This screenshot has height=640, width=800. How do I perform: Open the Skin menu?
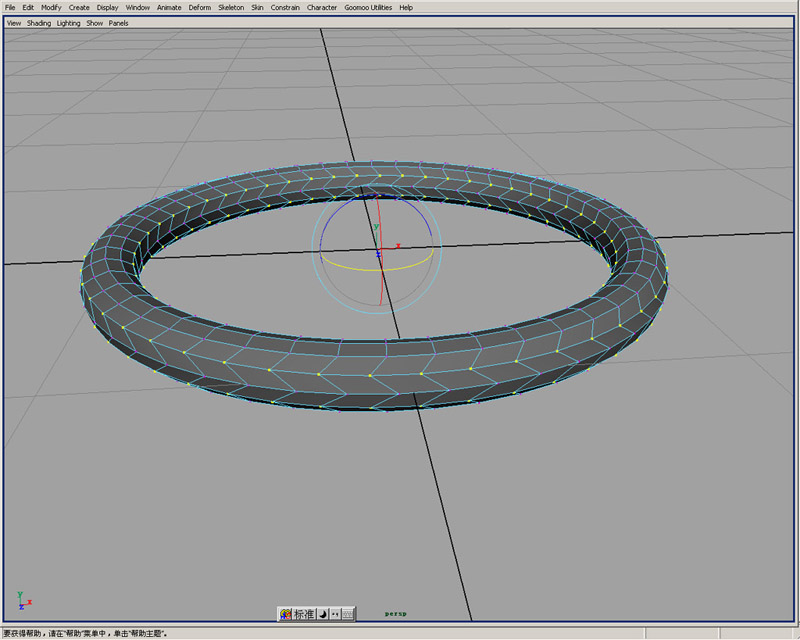pyautogui.click(x=257, y=8)
